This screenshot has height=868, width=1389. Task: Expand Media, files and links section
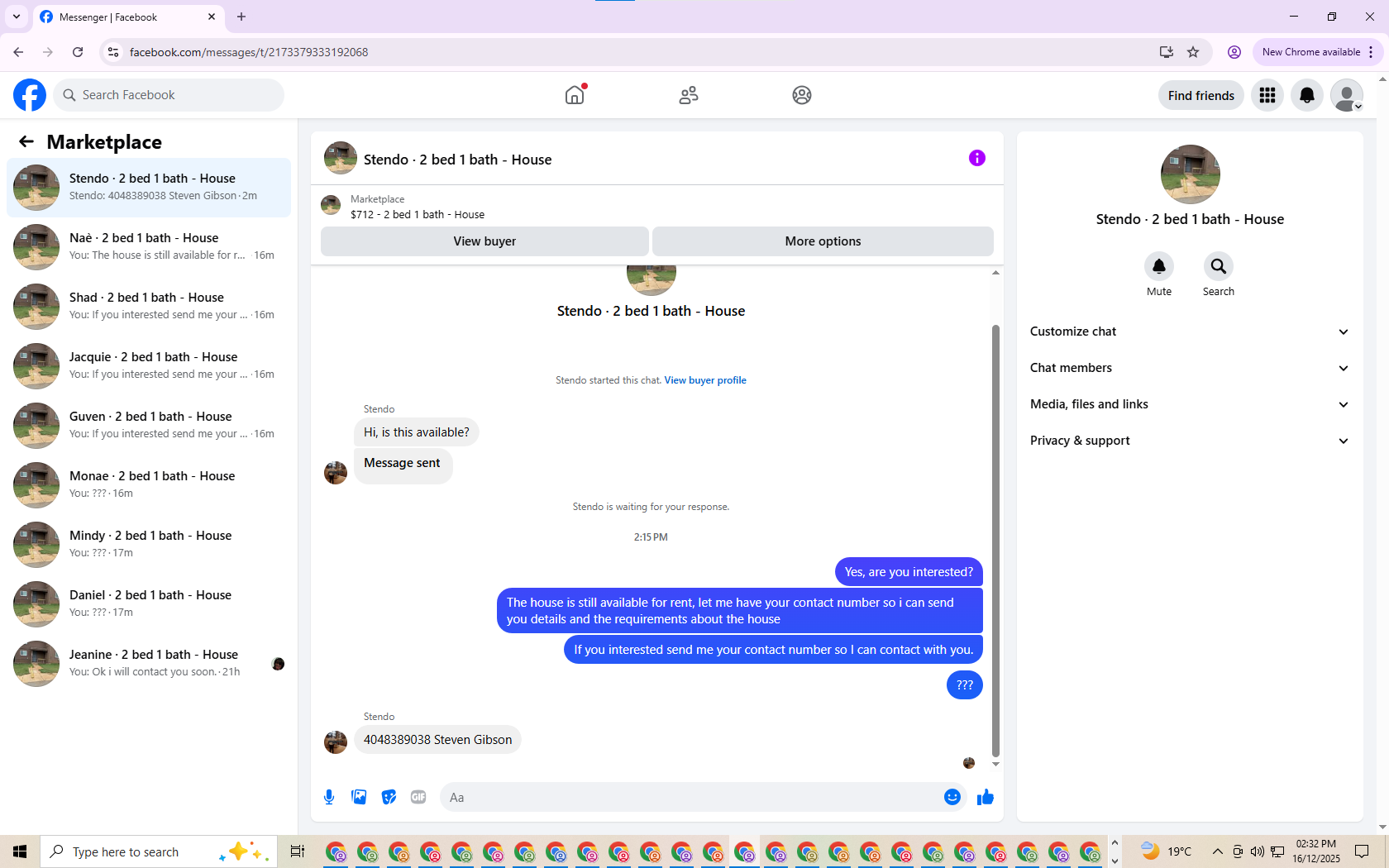(1190, 404)
